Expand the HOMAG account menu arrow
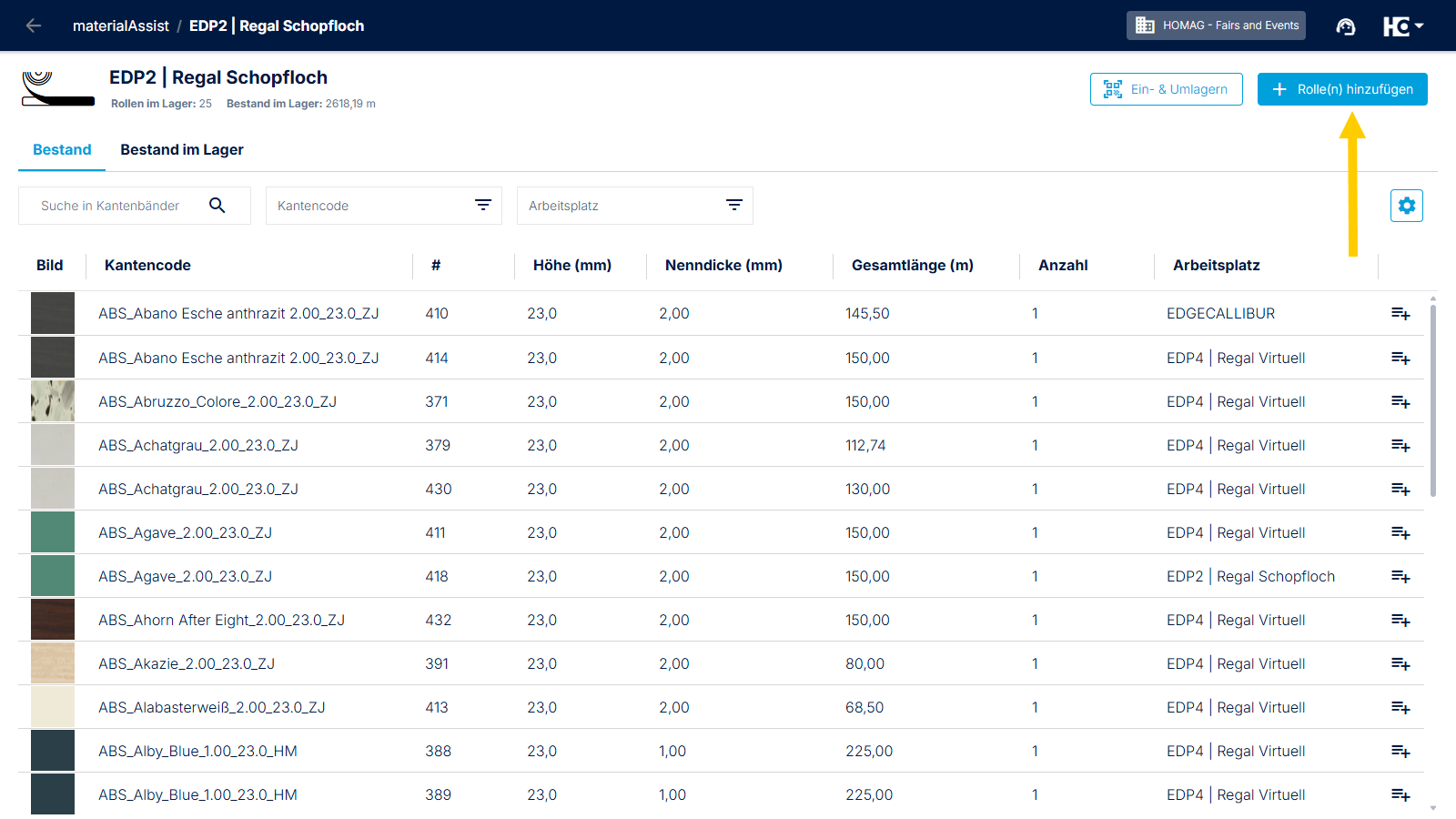 1419,25
